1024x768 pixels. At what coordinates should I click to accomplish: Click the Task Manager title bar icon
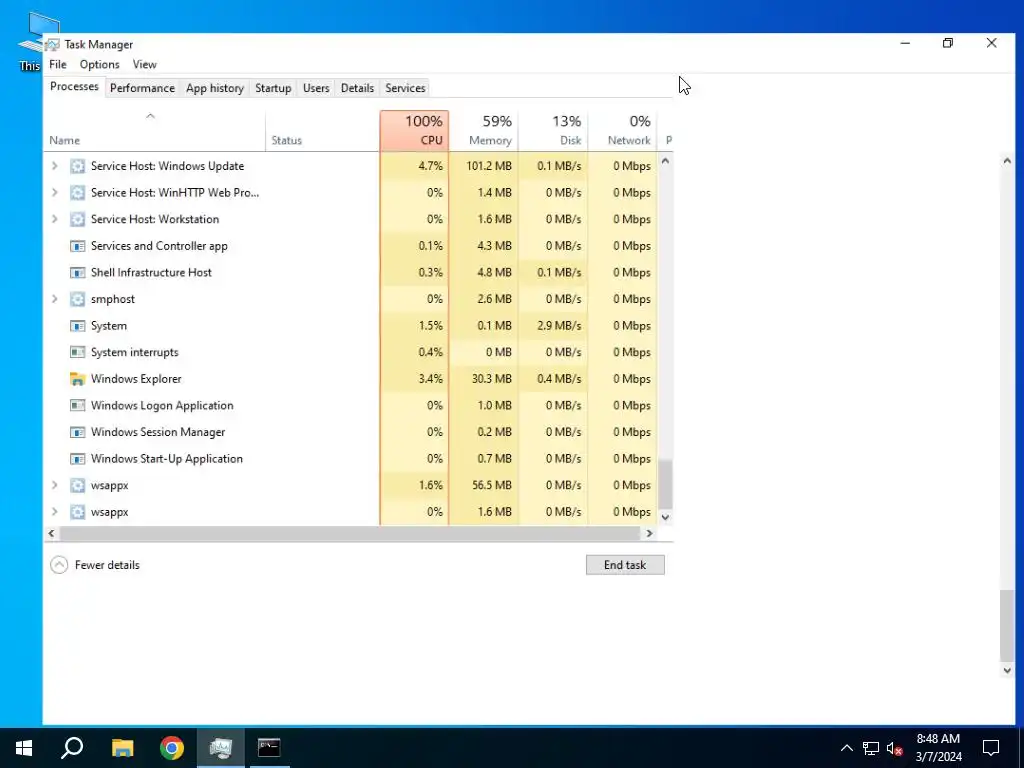coord(52,44)
